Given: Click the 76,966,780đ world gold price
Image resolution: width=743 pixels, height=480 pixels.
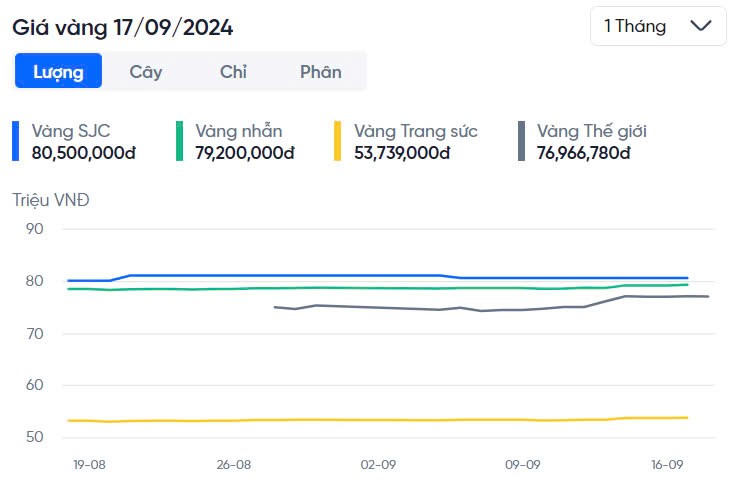Looking at the screenshot, I should 583,153.
